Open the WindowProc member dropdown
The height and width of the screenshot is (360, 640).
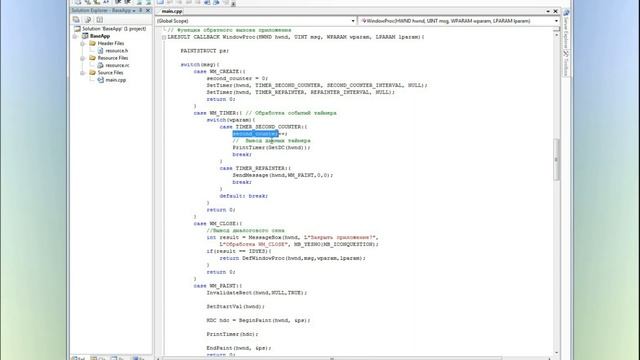pyautogui.click(x=556, y=21)
